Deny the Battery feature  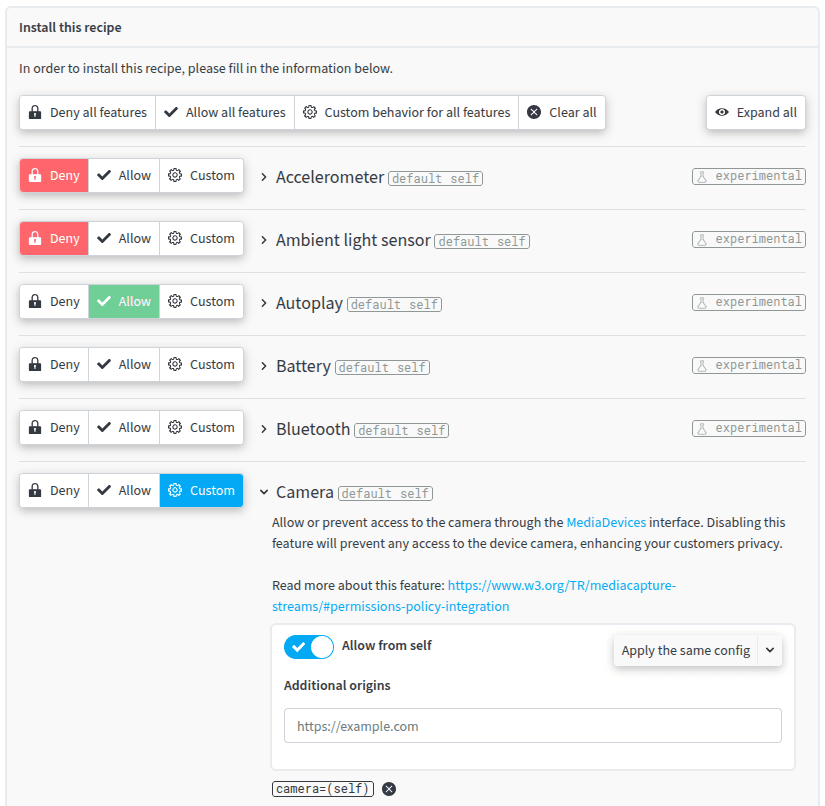coord(54,364)
